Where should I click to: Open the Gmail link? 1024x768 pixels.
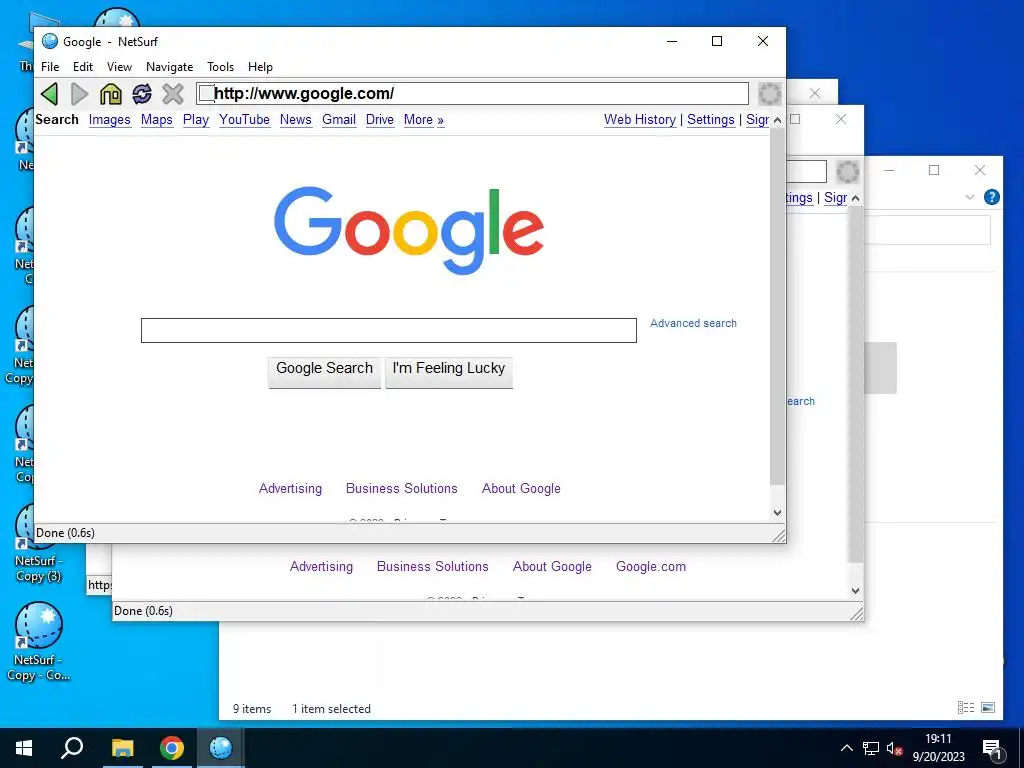click(339, 120)
